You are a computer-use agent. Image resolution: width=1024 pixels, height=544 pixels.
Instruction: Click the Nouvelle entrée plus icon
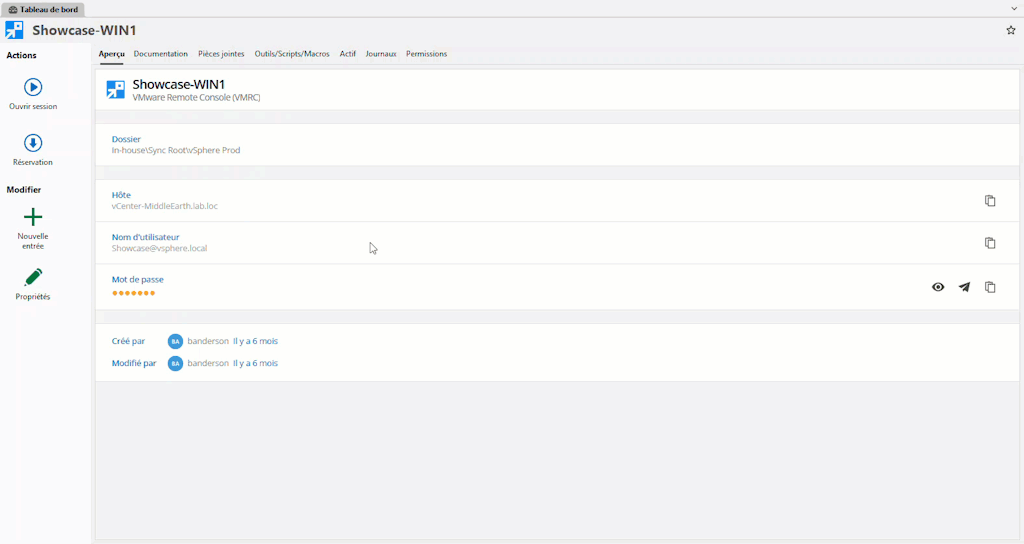(33, 217)
